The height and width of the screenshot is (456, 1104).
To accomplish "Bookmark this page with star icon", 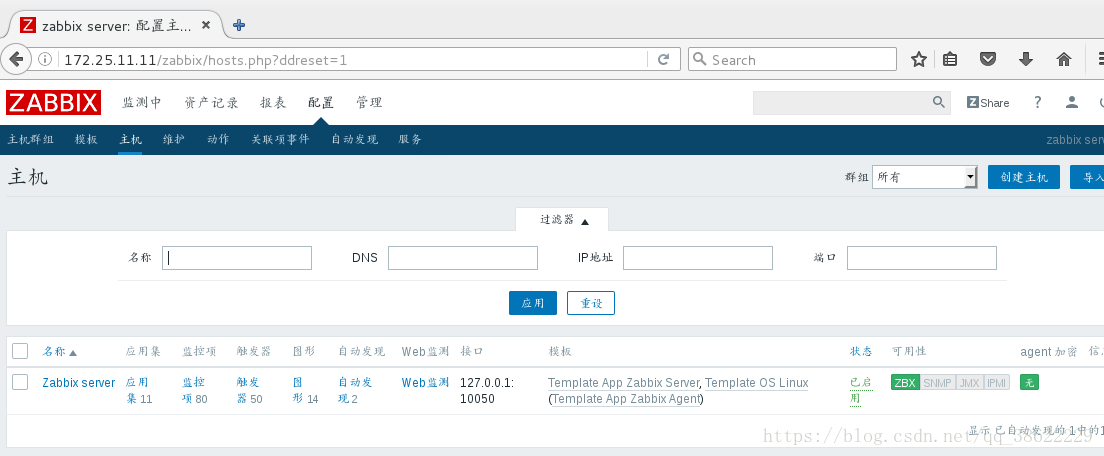I will pyautogui.click(x=918, y=60).
